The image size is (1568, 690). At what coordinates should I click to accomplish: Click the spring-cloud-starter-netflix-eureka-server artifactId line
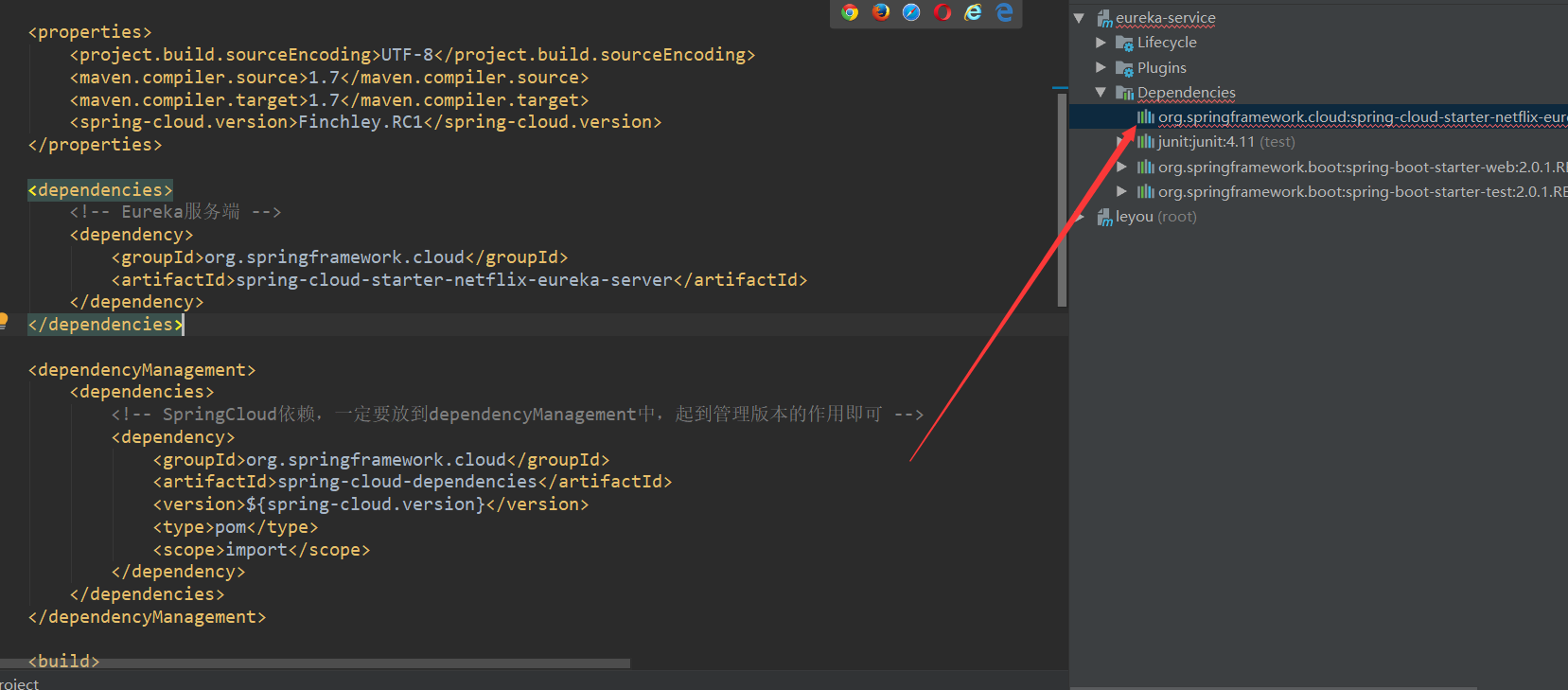pyautogui.click(x=459, y=280)
